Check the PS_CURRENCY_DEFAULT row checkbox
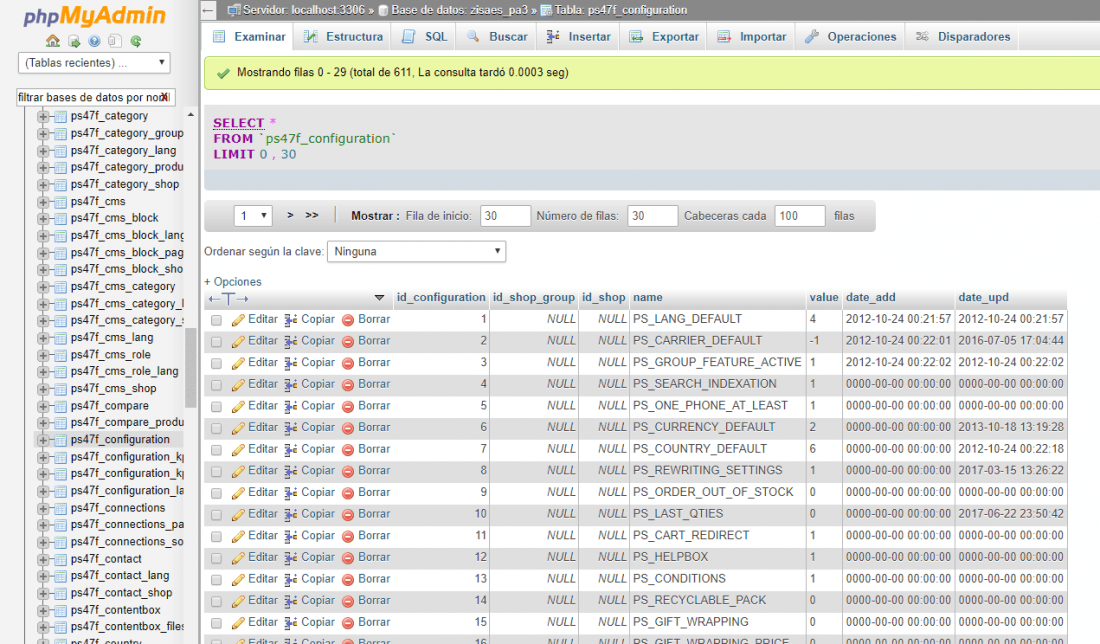Image resolution: width=1100 pixels, height=644 pixels. pos(217,428)
